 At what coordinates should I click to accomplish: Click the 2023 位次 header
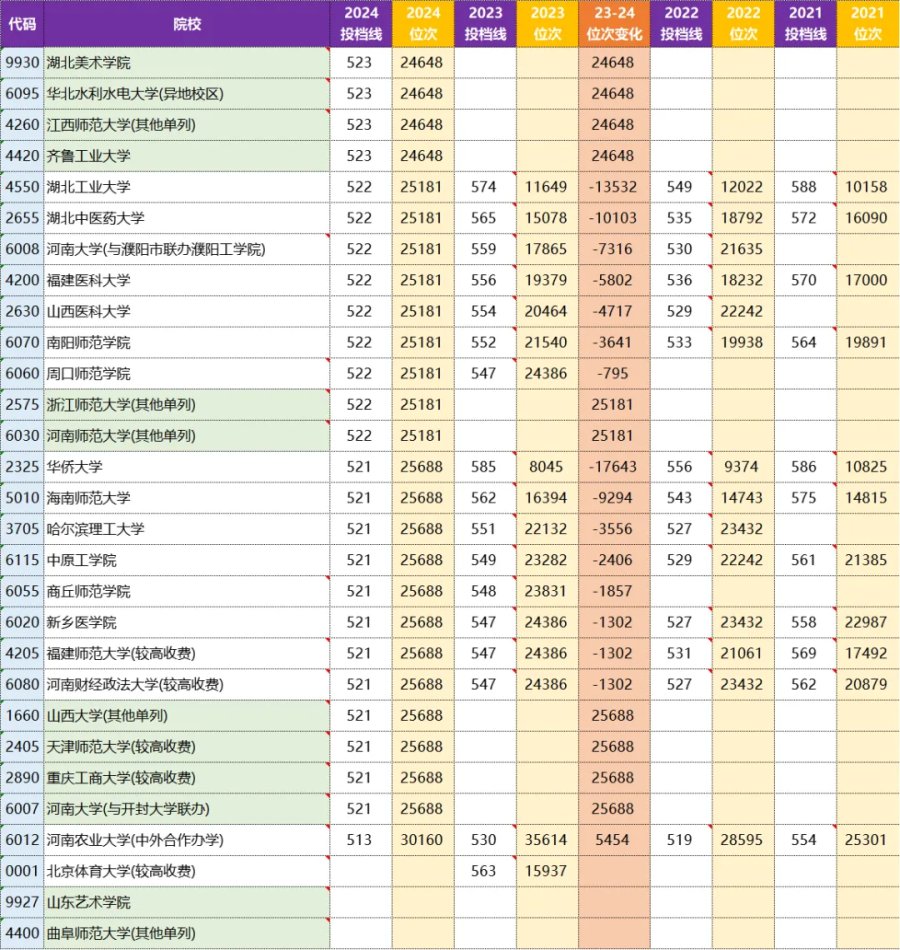coord(547,24)
